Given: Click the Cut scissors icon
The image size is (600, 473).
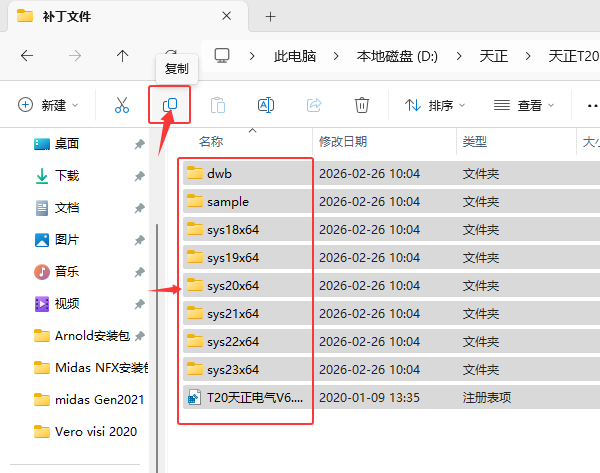Looking at the screenshot, I should 122,105.
